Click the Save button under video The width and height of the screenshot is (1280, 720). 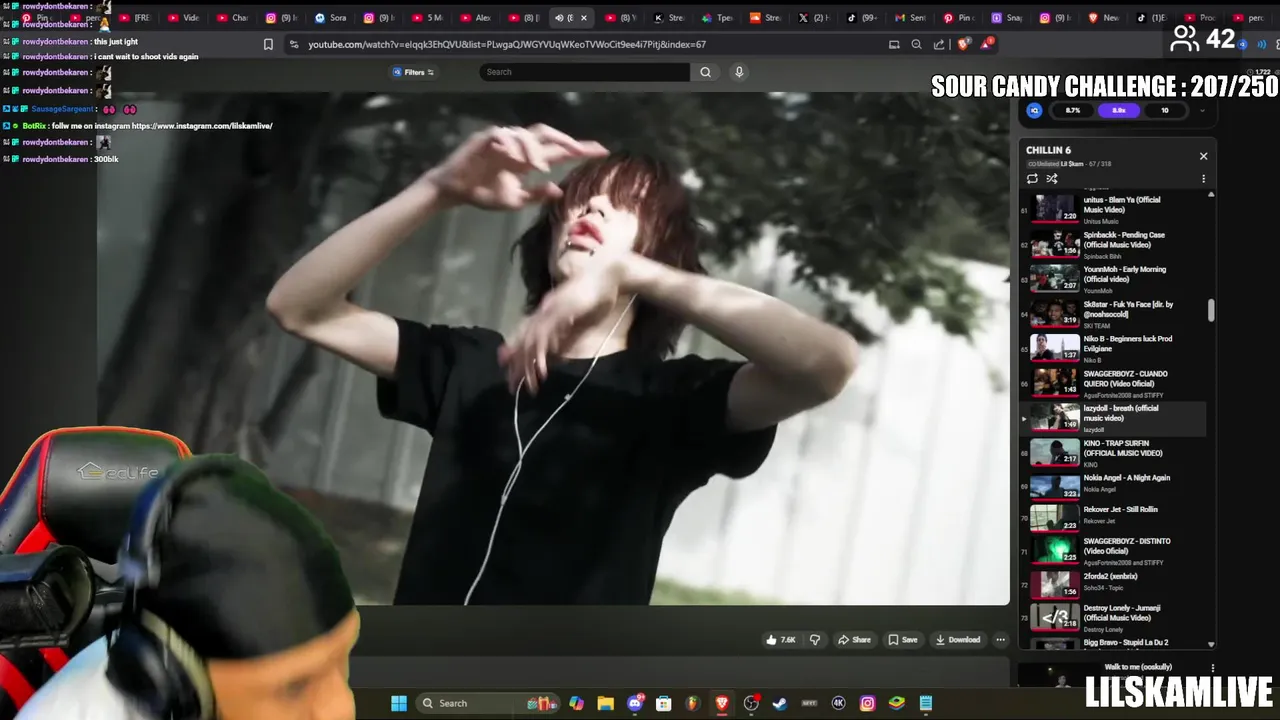(903, 640)
